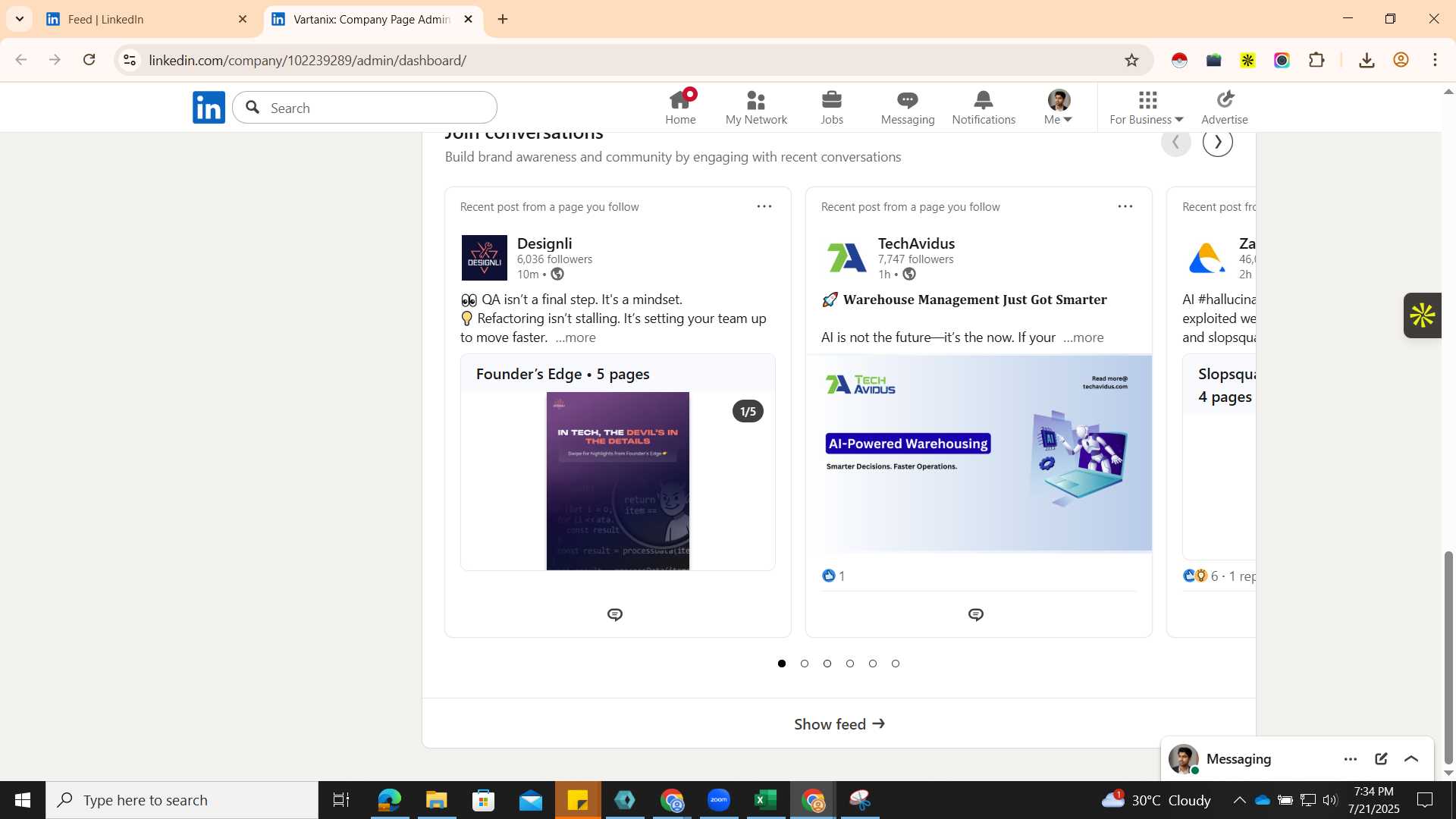
Task: Go to Home in LinkedIn navigation
Action: pos(680,108)
